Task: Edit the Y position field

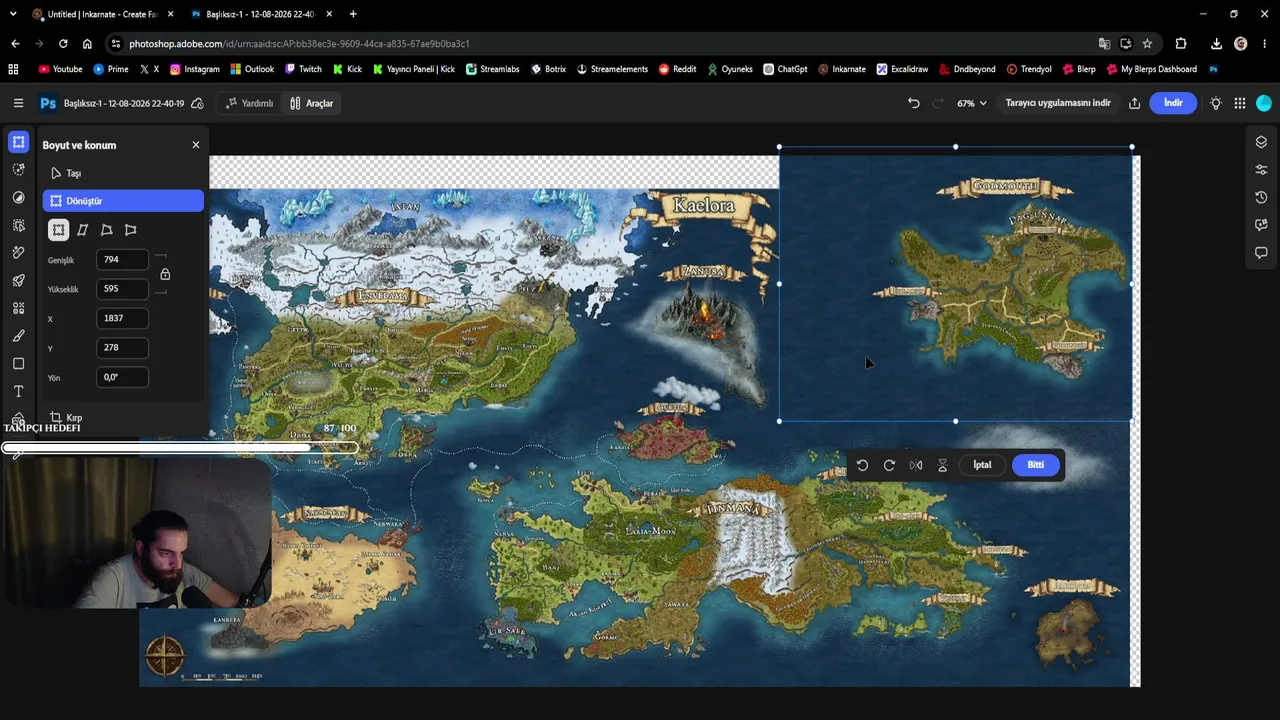Action: tap(122, 348)
